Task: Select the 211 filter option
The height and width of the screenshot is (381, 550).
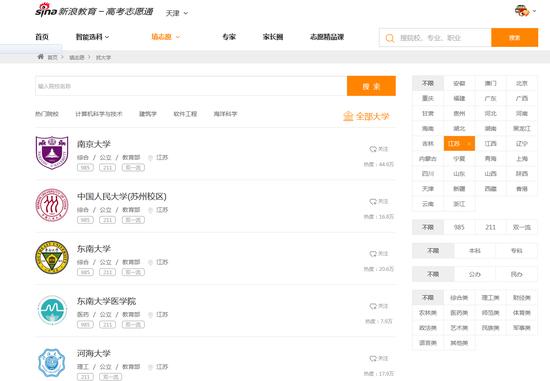Action: coord(490,227)
